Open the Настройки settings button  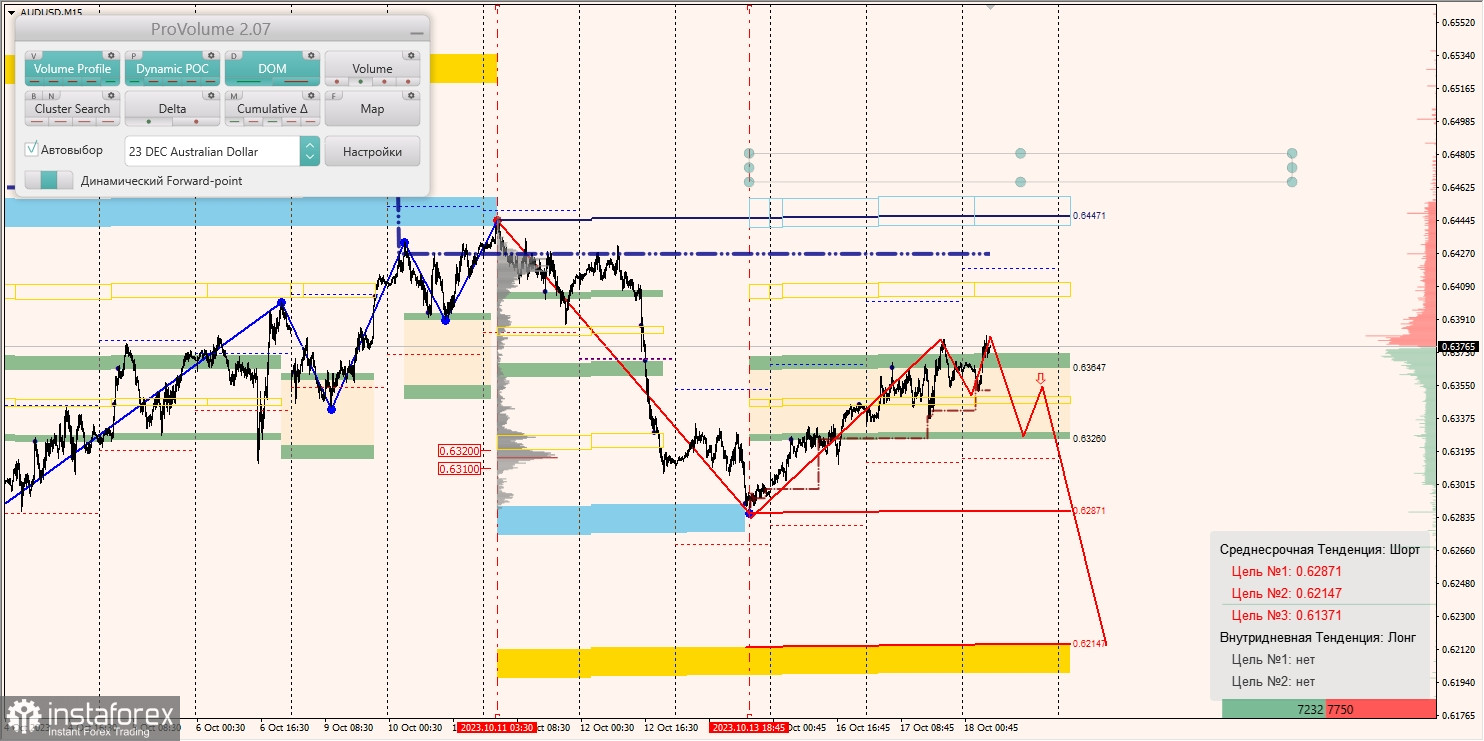pyautogui.click(x=372, y=152)
